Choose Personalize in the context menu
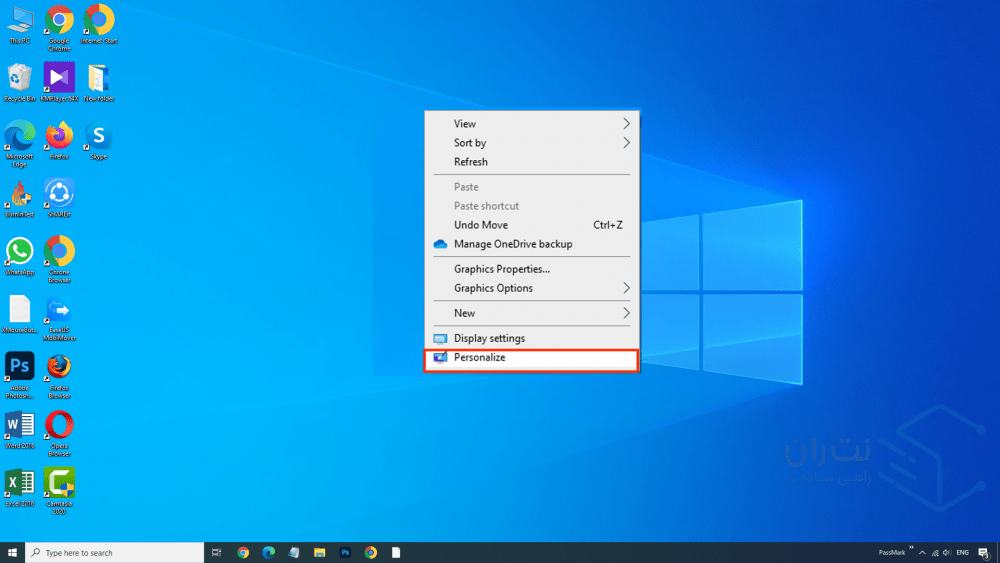 tap(532, 358)
